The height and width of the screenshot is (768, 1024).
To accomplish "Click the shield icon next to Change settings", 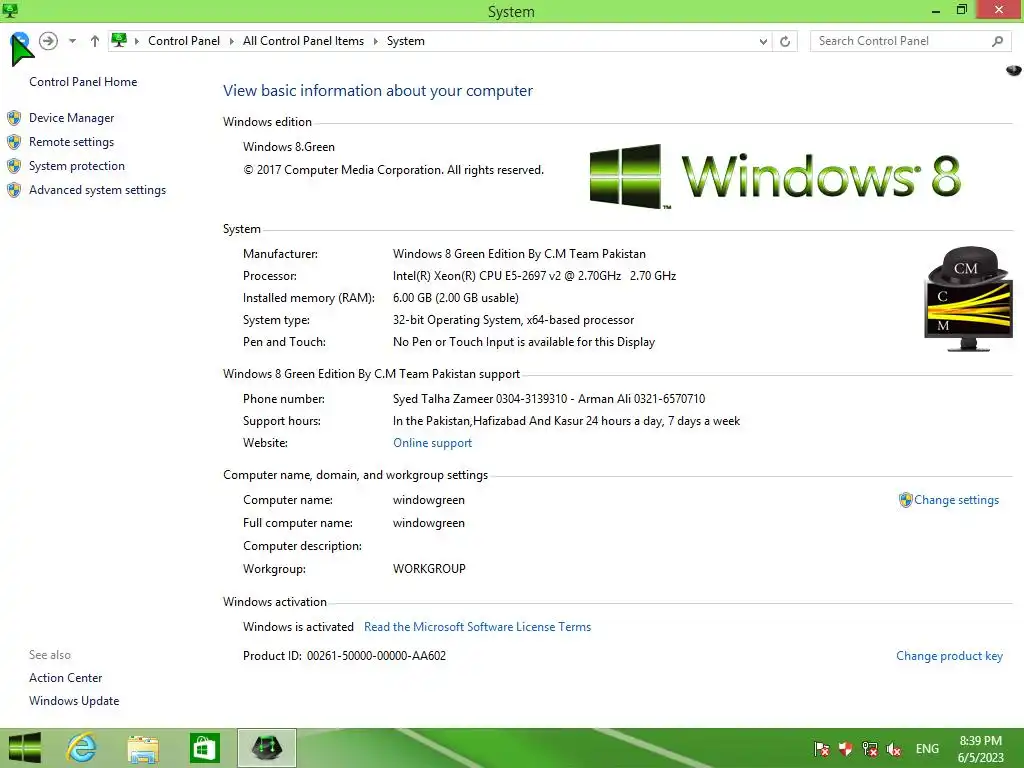I will (905, 500).
